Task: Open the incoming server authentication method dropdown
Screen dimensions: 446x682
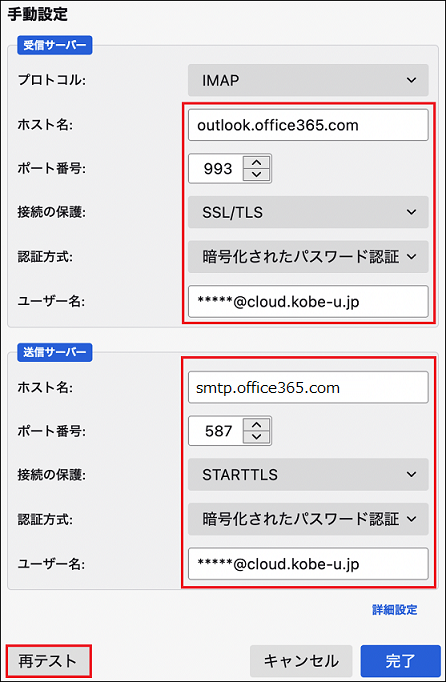Action: pos(308,257)
